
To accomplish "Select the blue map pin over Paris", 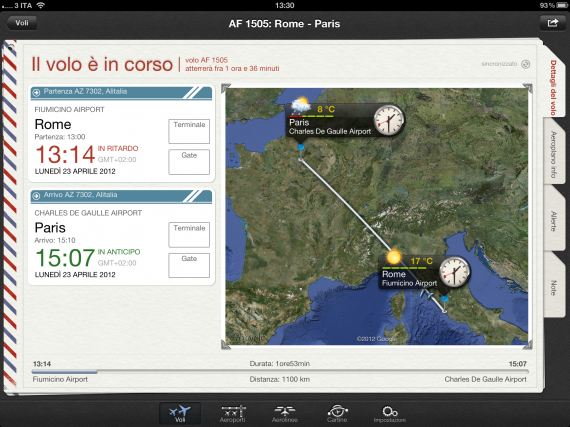I will 301,147.
